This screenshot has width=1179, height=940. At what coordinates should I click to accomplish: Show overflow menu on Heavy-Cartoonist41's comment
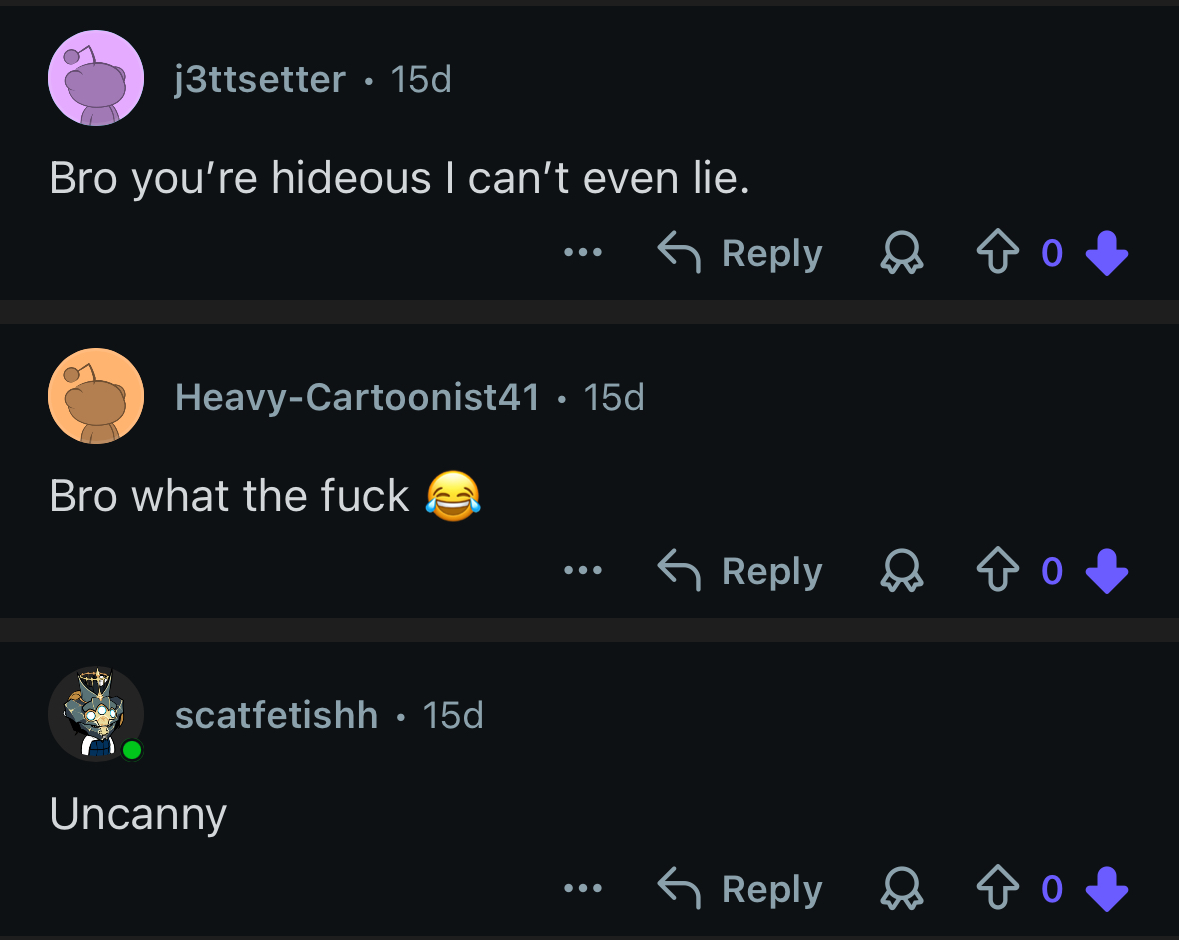[582, 571]
